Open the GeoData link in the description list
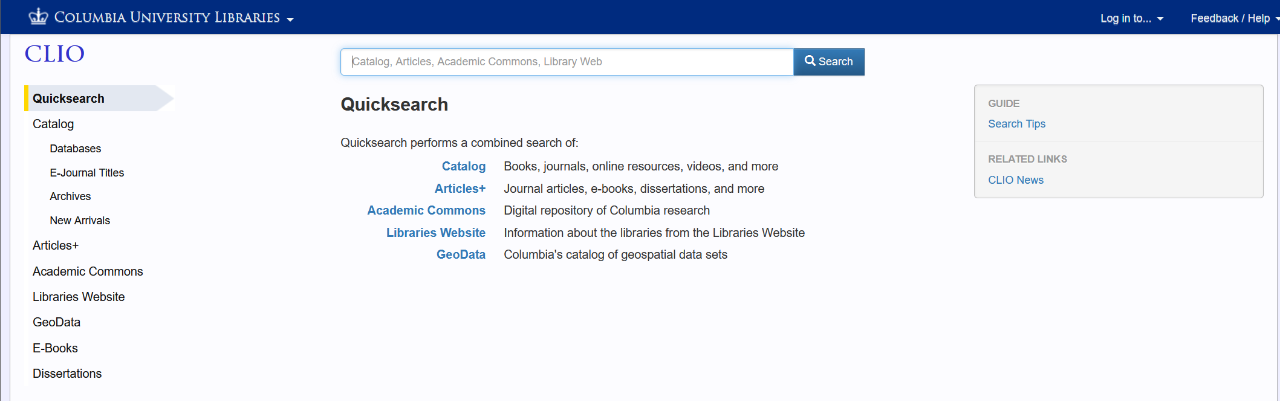Screen dimensions: 1280x401 tap(461, 254)
